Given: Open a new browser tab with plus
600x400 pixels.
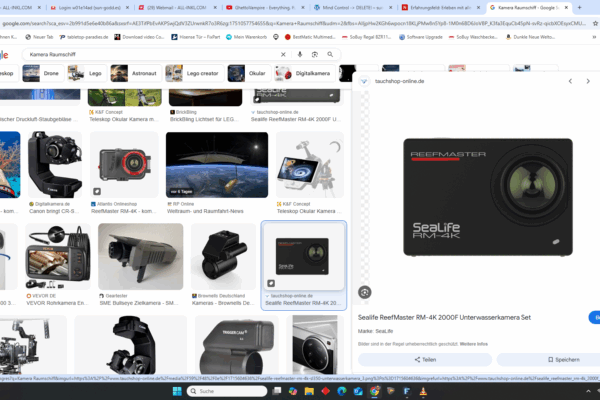Looking at the screenshot, I should [x=580, y=7].
